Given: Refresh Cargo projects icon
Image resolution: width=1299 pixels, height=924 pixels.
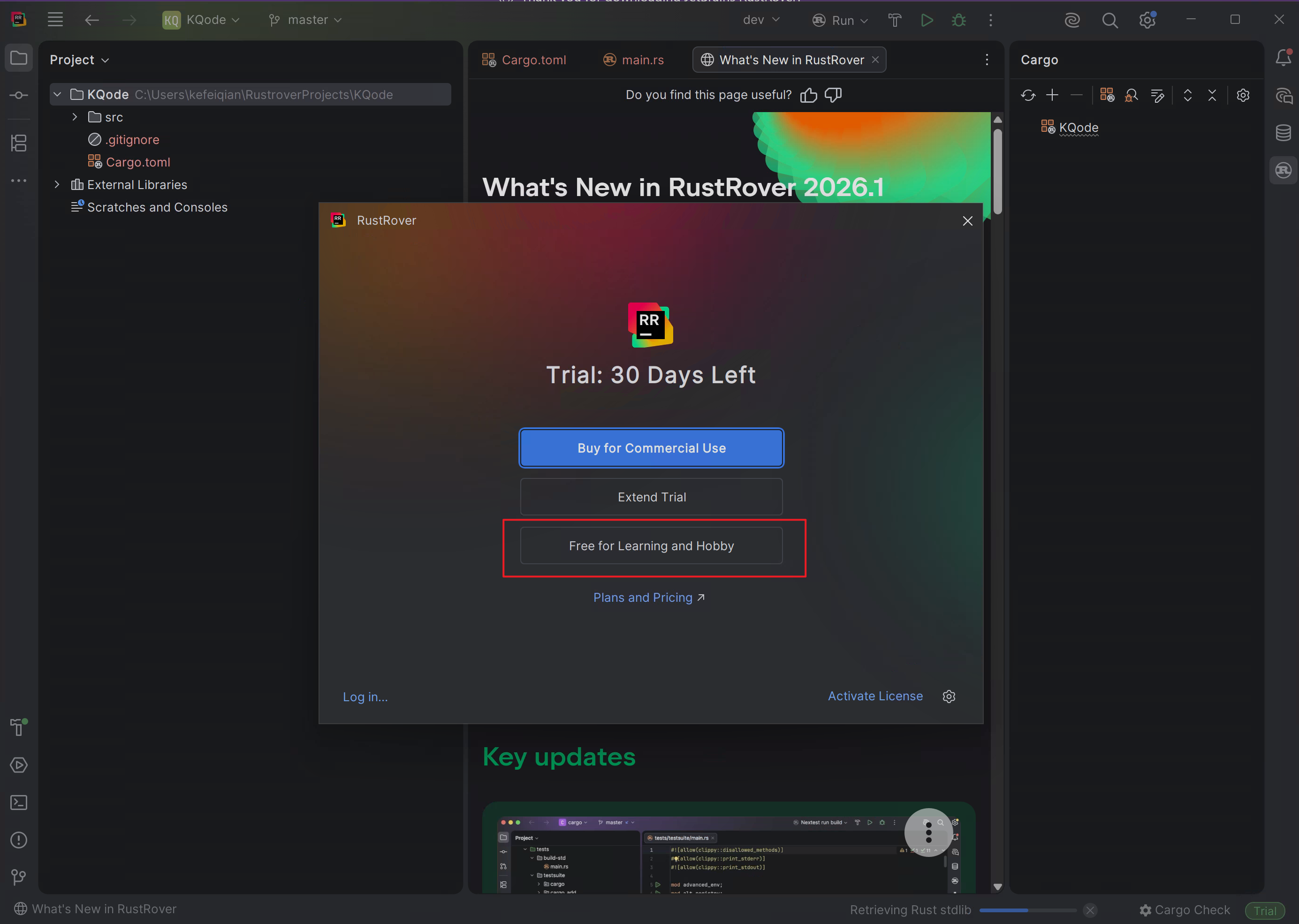Looking at the screenshot, I should click(1027, 95).
